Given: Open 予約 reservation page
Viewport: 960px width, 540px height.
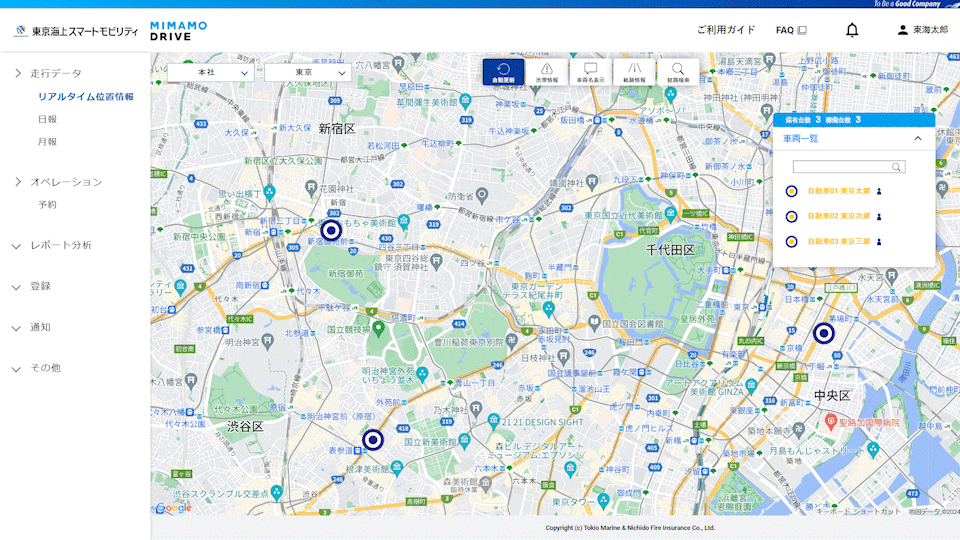Looking at the screenshot, I should coord(47,205).
